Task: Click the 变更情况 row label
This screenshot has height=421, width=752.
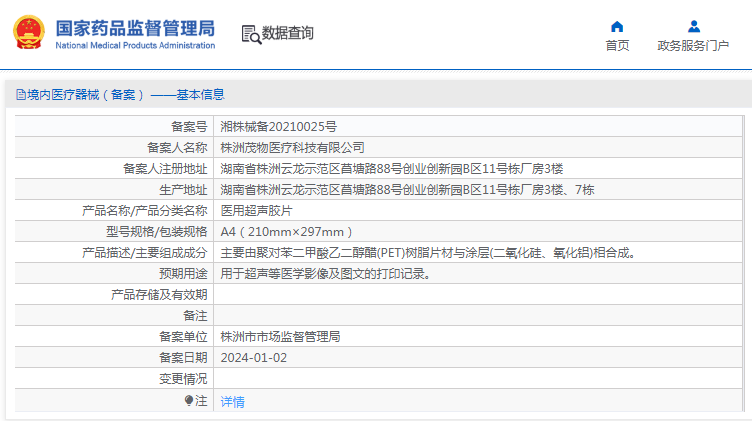Action: [183, 379]
